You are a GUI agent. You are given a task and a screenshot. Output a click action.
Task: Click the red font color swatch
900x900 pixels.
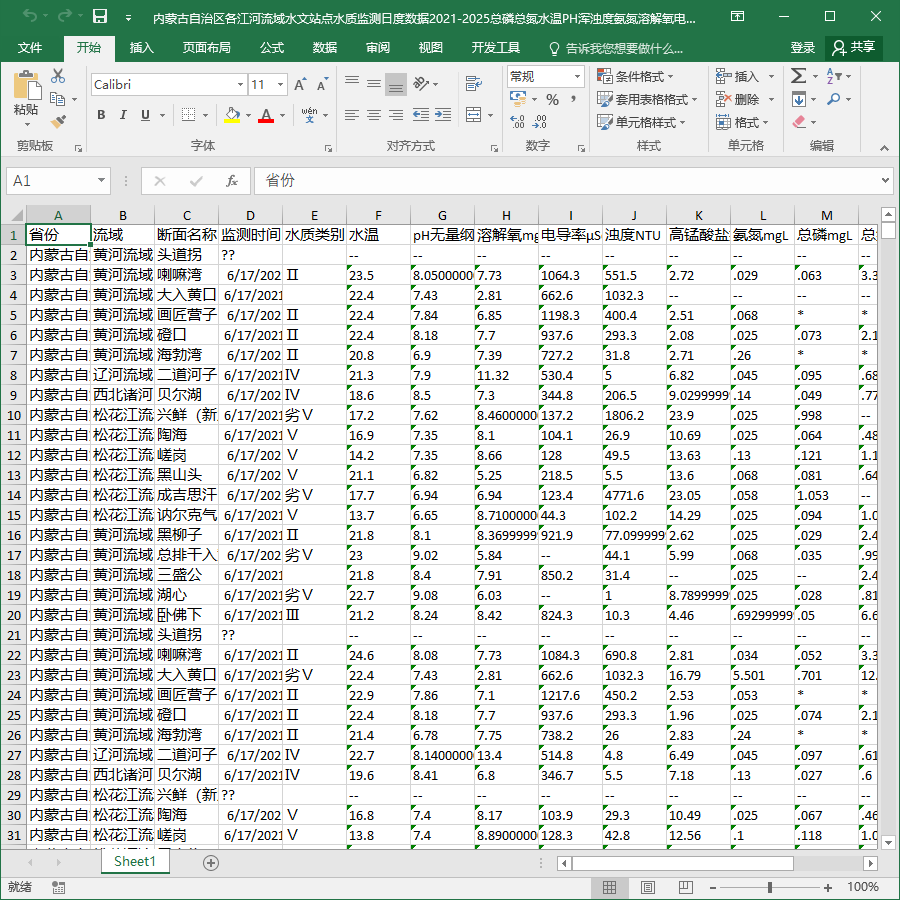point(266,115)
